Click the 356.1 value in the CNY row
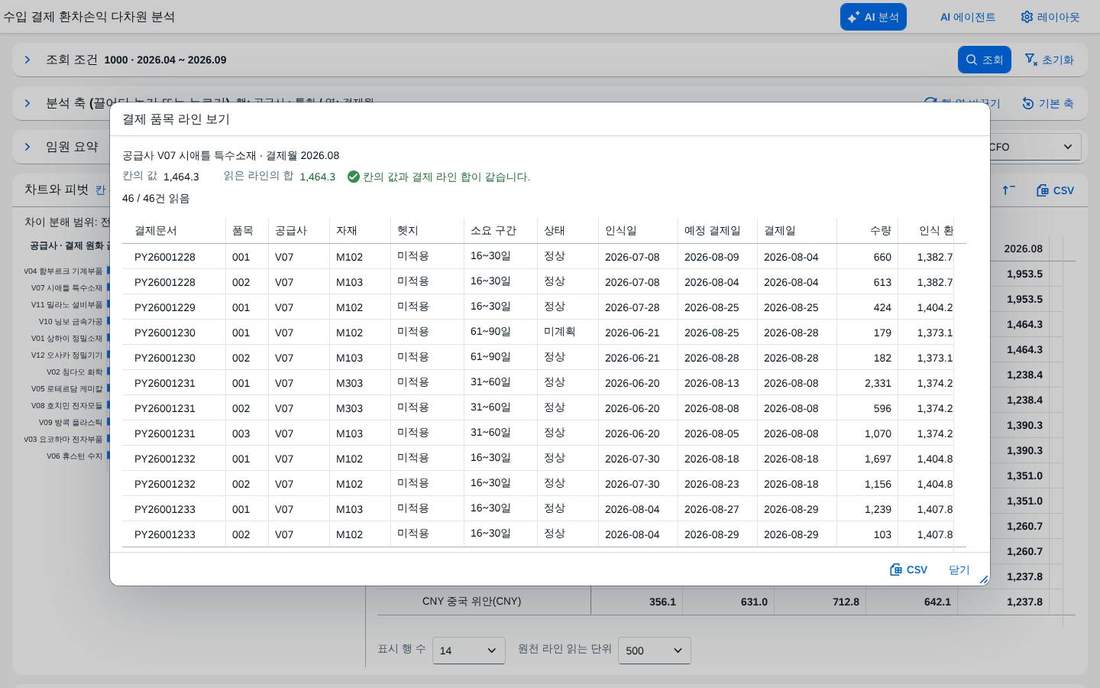Viewport: 1100px width, 688px height. (x=662, y=602)
